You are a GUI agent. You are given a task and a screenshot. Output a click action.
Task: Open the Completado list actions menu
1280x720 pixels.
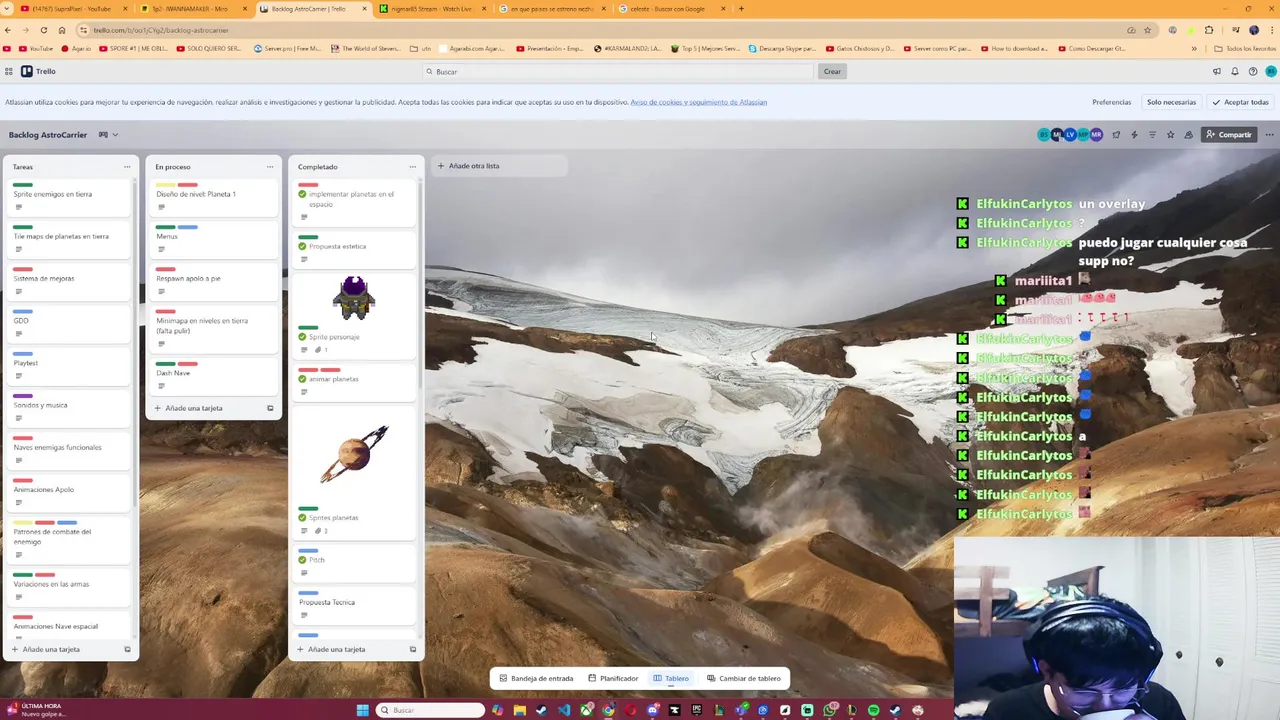click(413, 167)
